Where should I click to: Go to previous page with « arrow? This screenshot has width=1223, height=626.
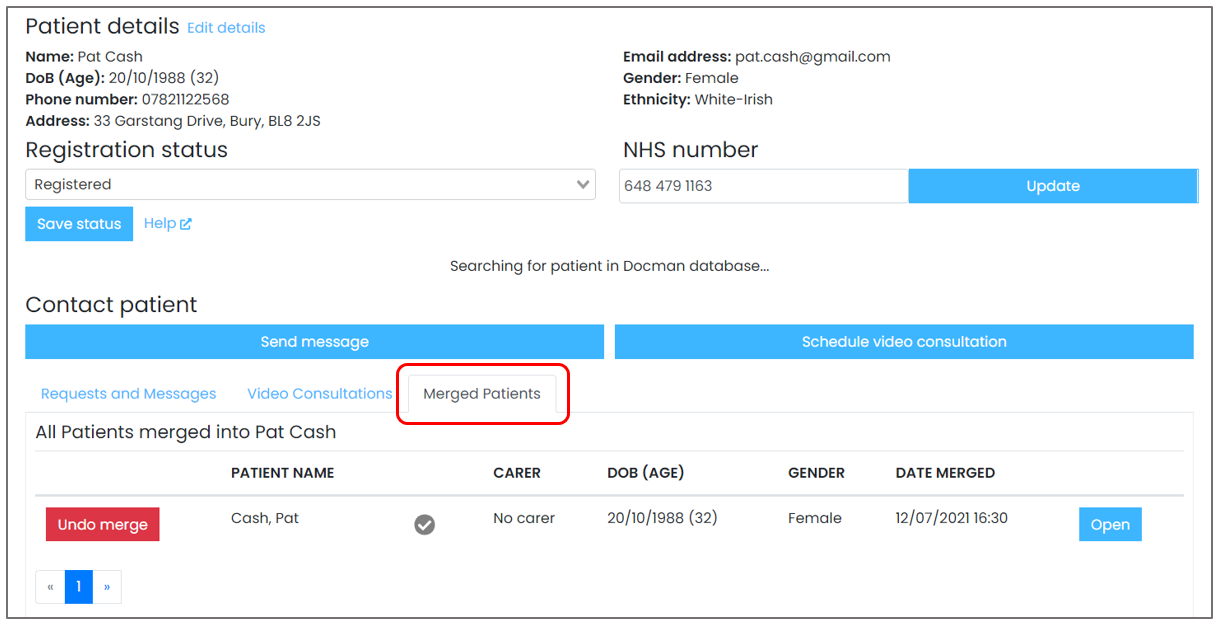pos(50,587)
